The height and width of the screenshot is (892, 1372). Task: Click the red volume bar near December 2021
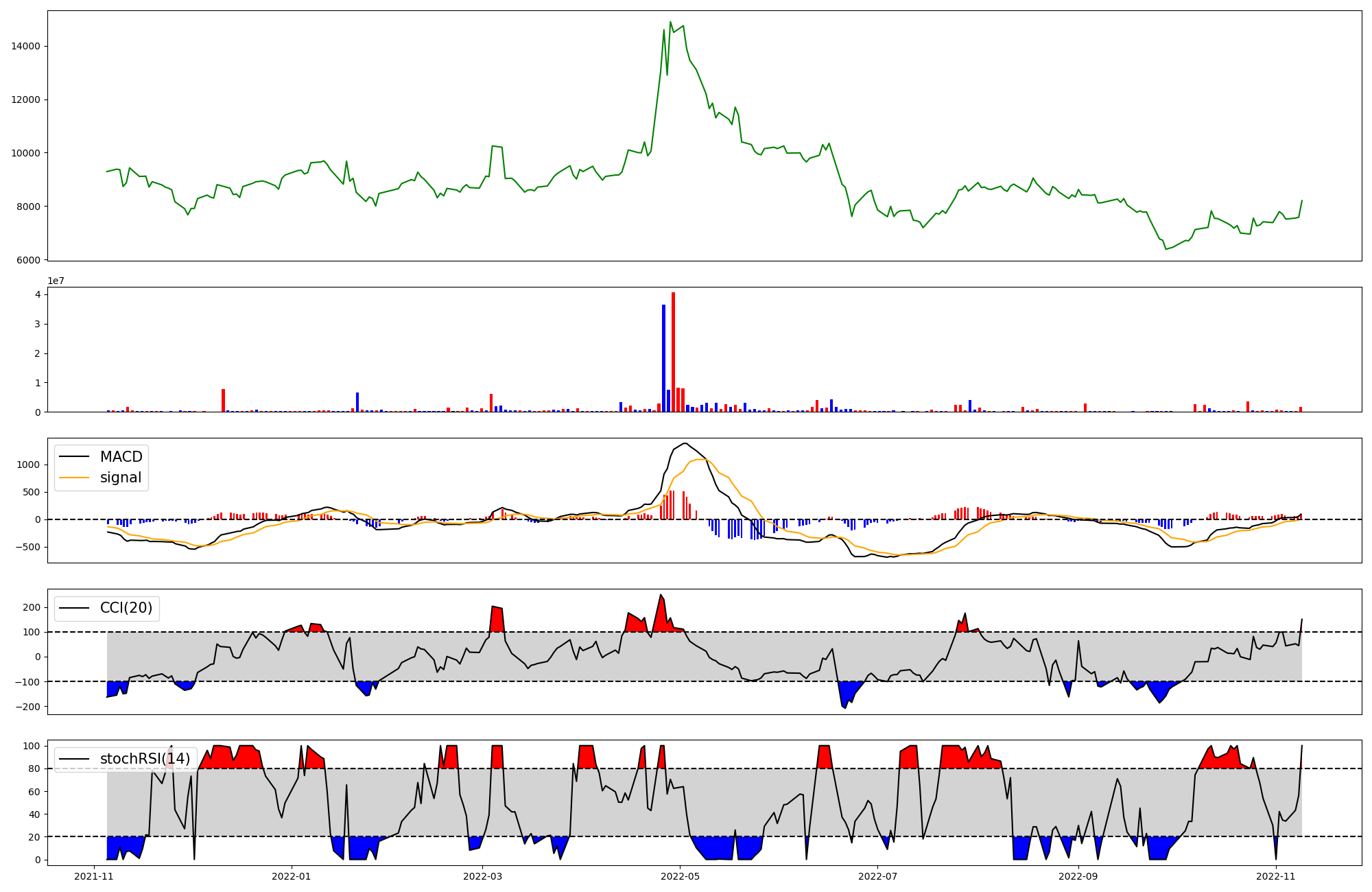tap(223, 401)
